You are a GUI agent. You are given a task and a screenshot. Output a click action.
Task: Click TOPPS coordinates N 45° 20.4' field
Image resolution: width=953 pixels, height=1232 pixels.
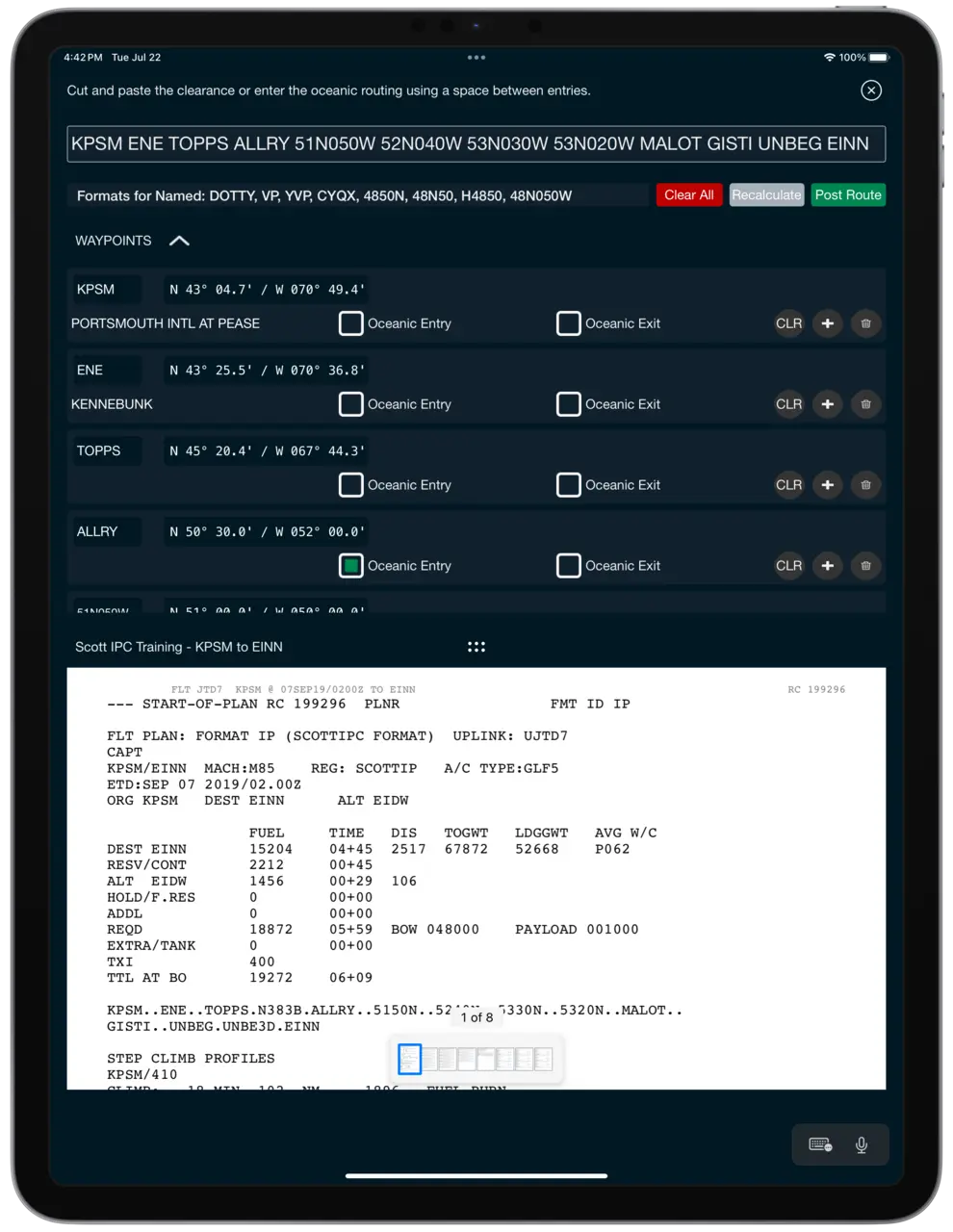pyautogui.click(x=267, y=450)
